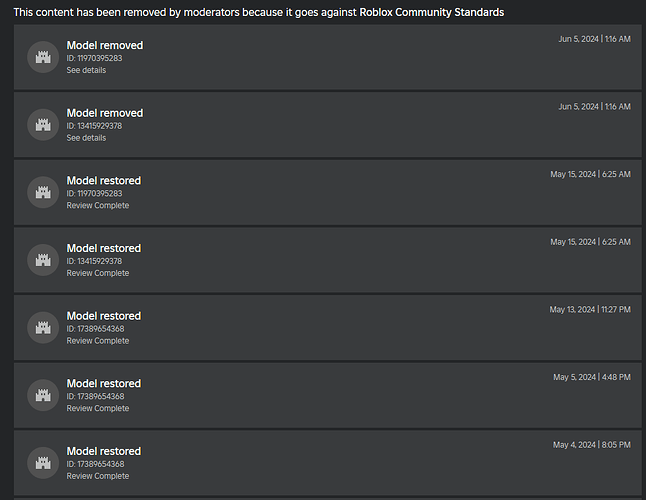
Task: Click castle icon of May 15 restored 13415929378
Action: [43, 260]
